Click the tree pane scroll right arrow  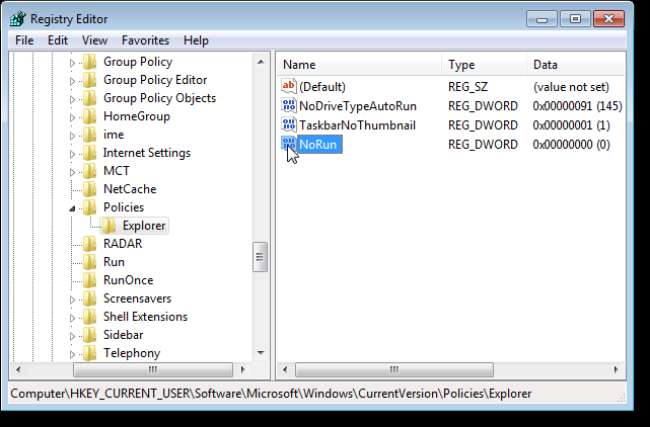pyautogui.click(x=243, y=369)
